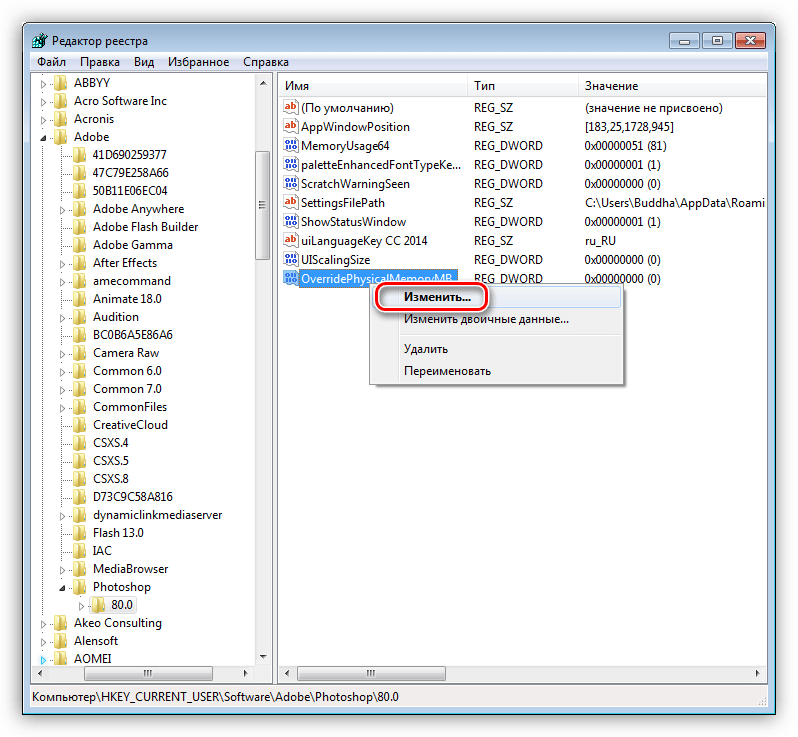Sort by the Значение column header
798x737 pixels.
672,86
